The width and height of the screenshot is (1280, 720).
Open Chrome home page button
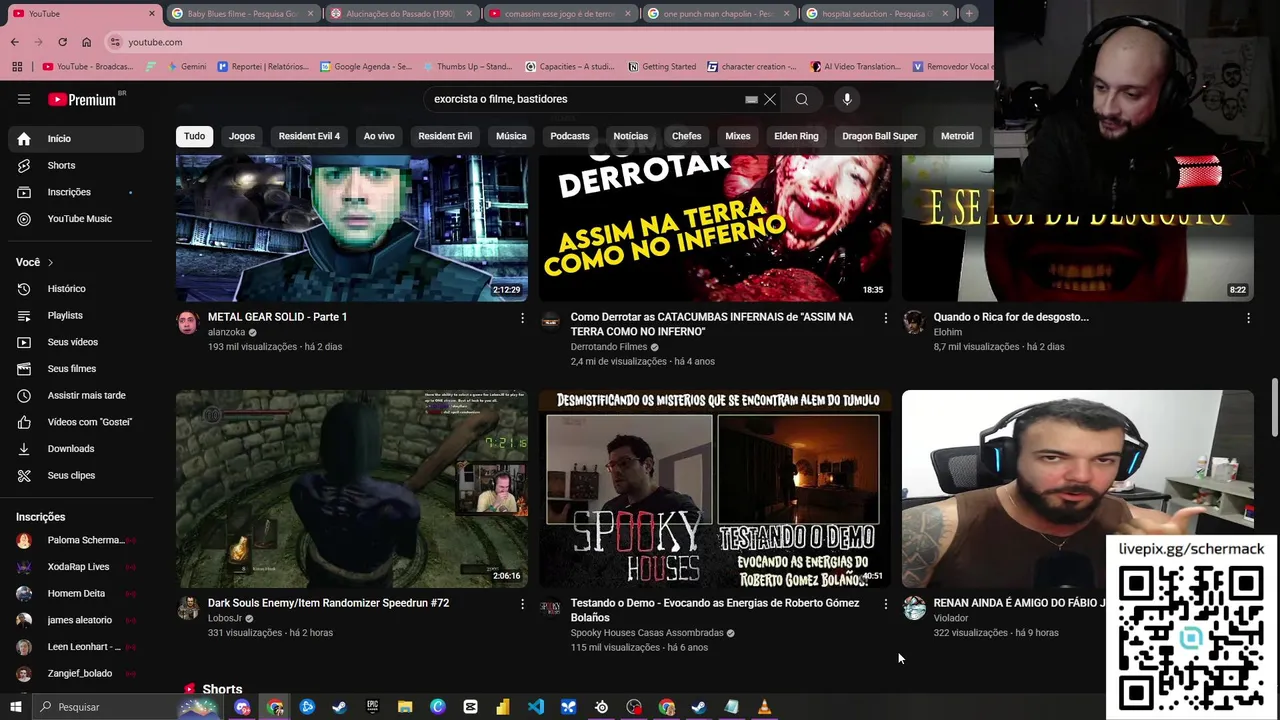(x=86, y=42)
